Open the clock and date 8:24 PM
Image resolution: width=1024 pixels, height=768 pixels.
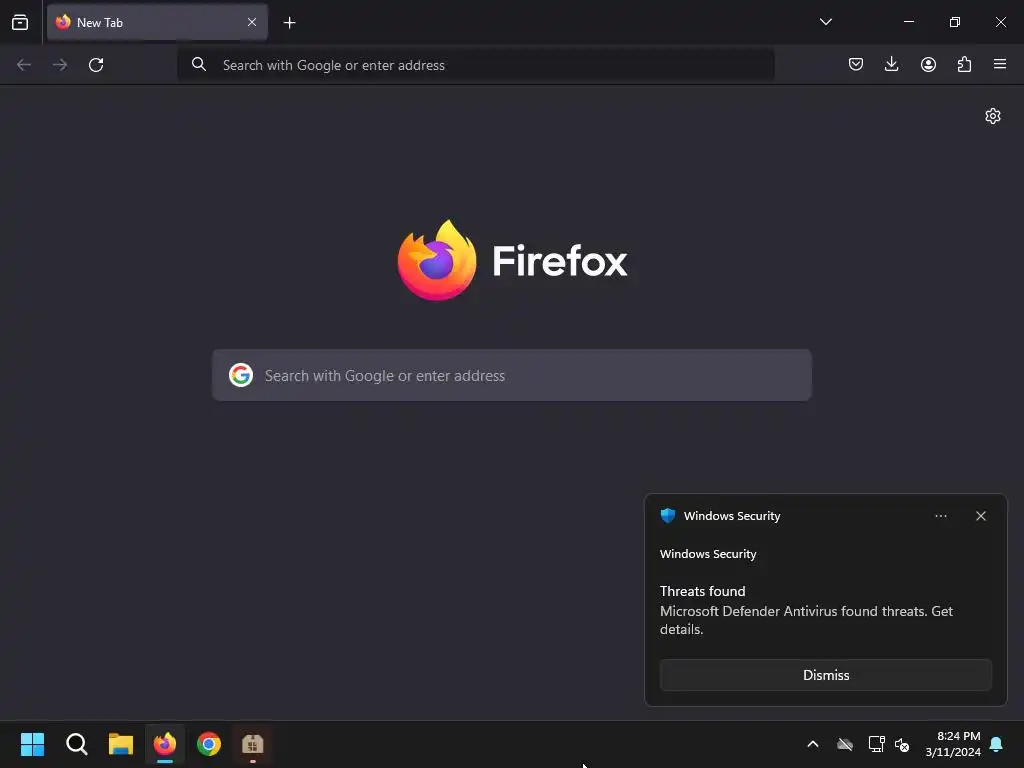click(953, 744)
